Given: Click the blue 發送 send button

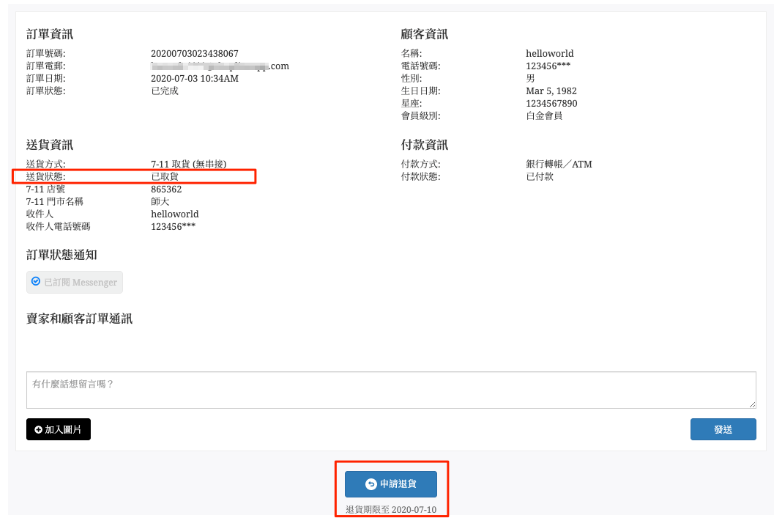Looking at the screenshot, I should click(x=723, y=429).
